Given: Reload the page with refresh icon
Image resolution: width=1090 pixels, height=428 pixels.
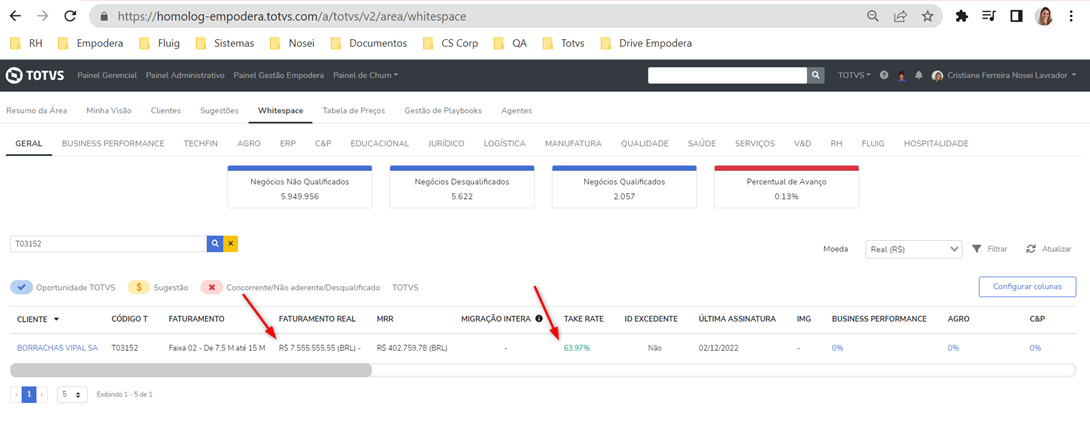Looking at the screenshot, I should click(70, 16).
